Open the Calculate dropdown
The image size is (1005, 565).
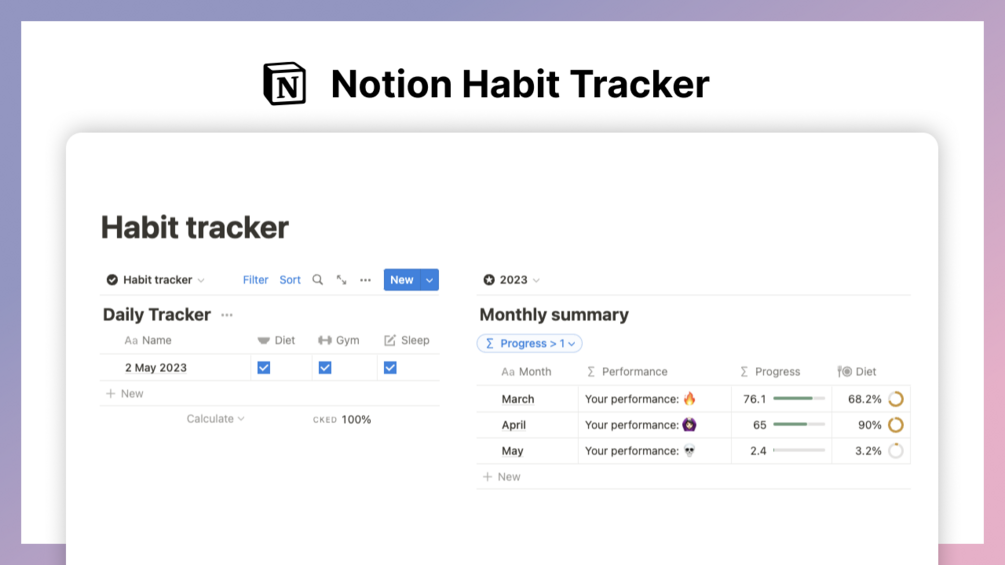pyautogui.click(x=215, y=418)
